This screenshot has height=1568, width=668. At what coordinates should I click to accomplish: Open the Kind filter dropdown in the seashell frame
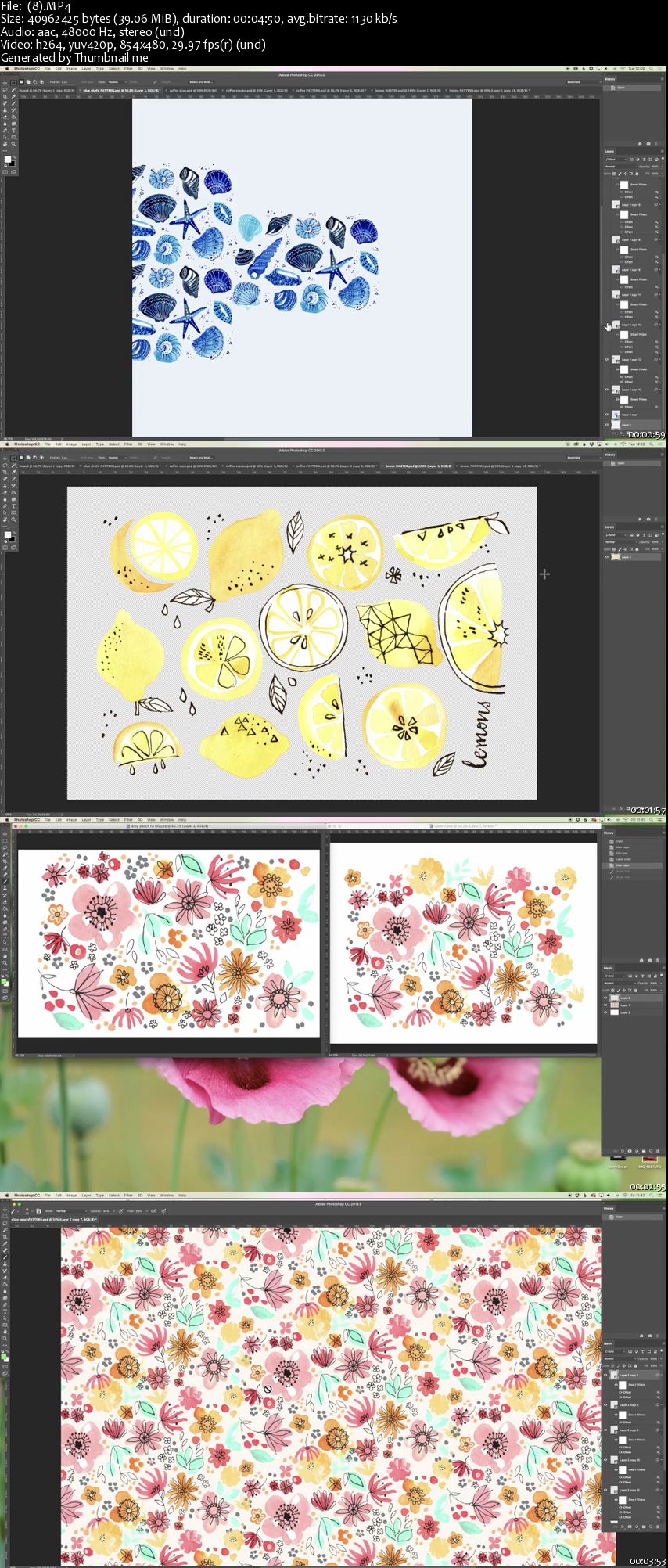tap(616, 160)
